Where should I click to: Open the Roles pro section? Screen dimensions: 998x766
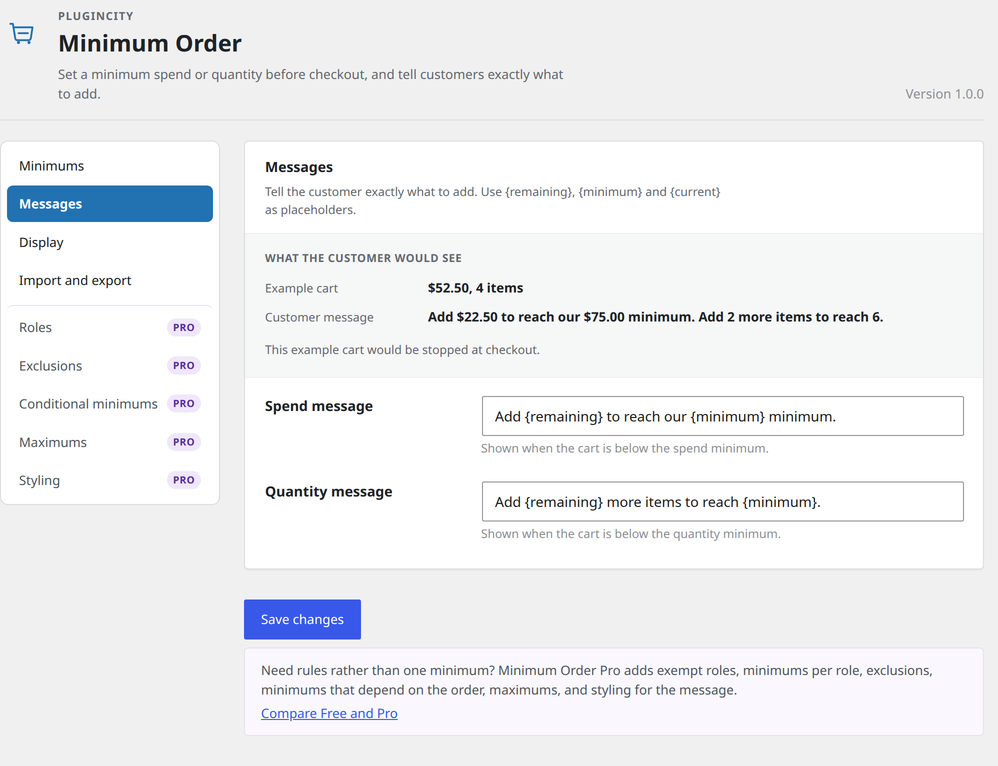[x=109, y=327]
